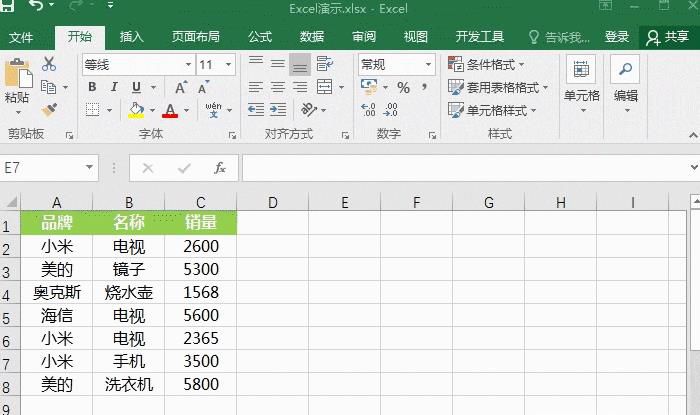Click the Cut scissors icon

(49, 64)
